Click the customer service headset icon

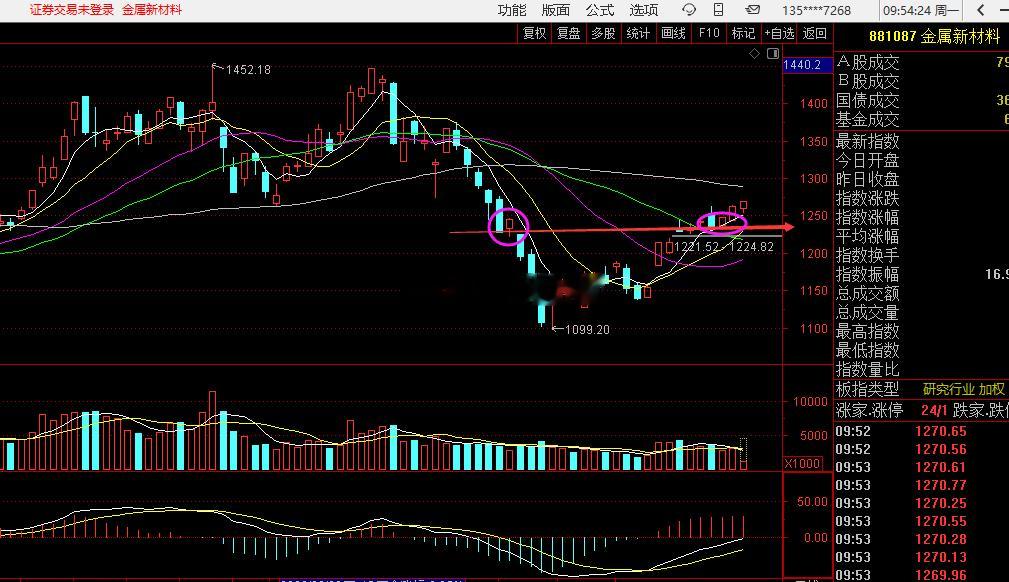(689, 10)
